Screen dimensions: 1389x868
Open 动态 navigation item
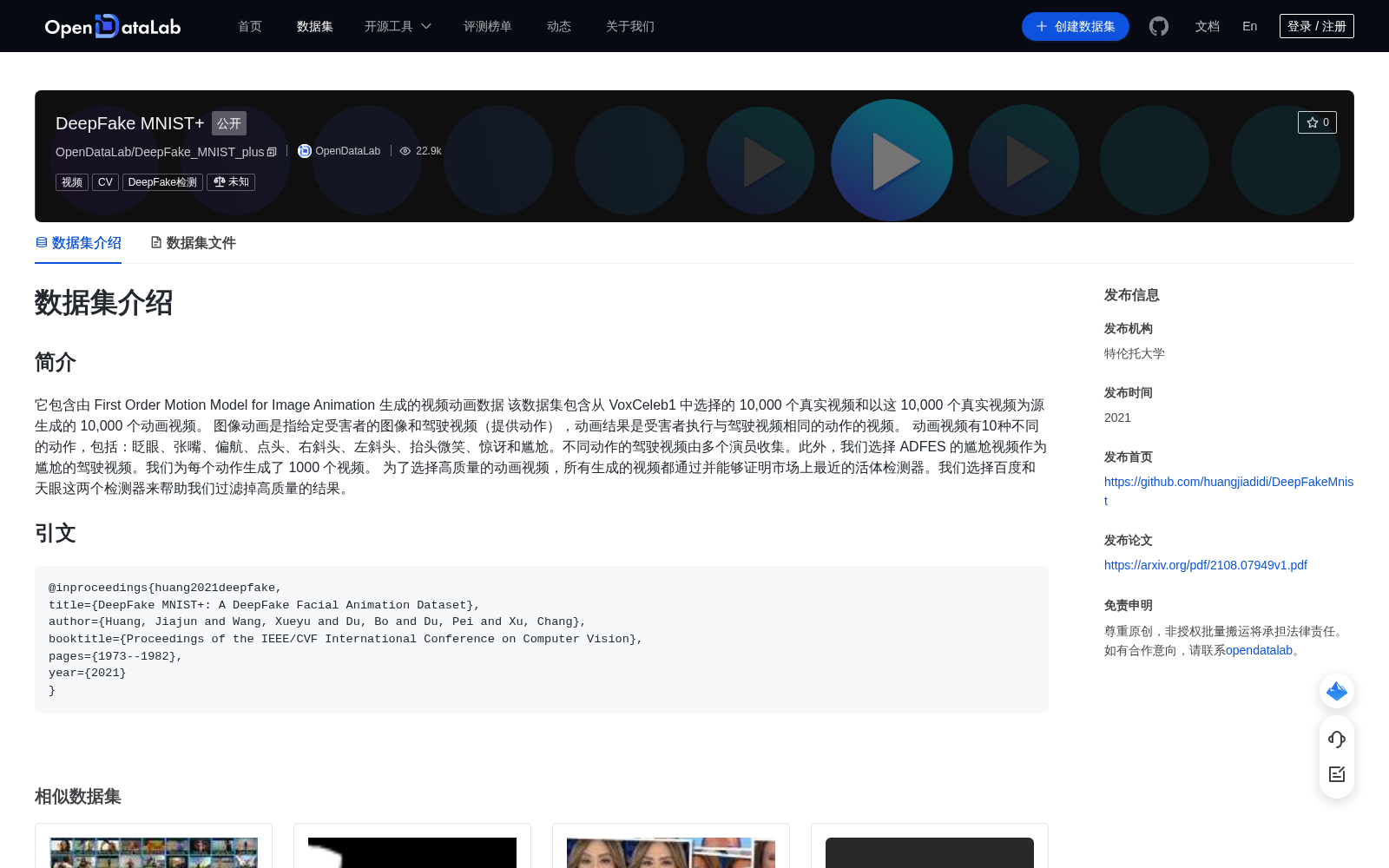coord(559,27)
